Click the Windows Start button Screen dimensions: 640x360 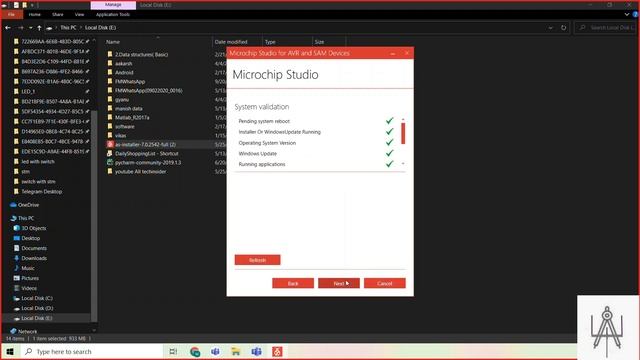(10, 351)
